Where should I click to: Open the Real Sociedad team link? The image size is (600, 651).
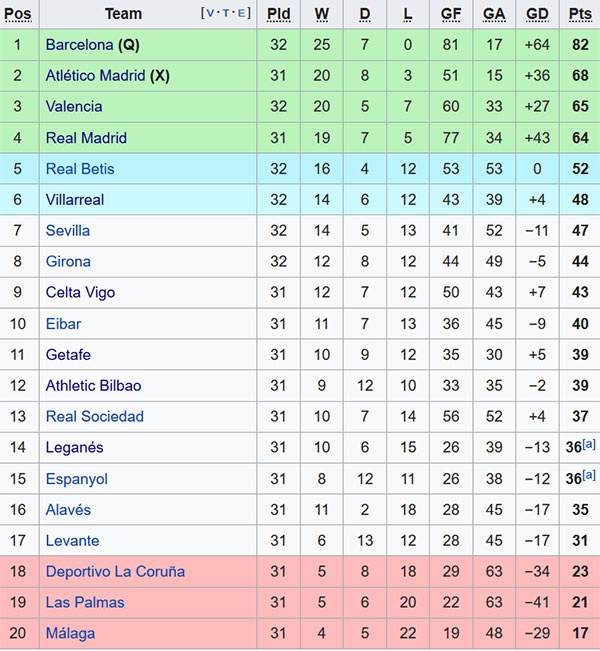(x=94, y=417)
